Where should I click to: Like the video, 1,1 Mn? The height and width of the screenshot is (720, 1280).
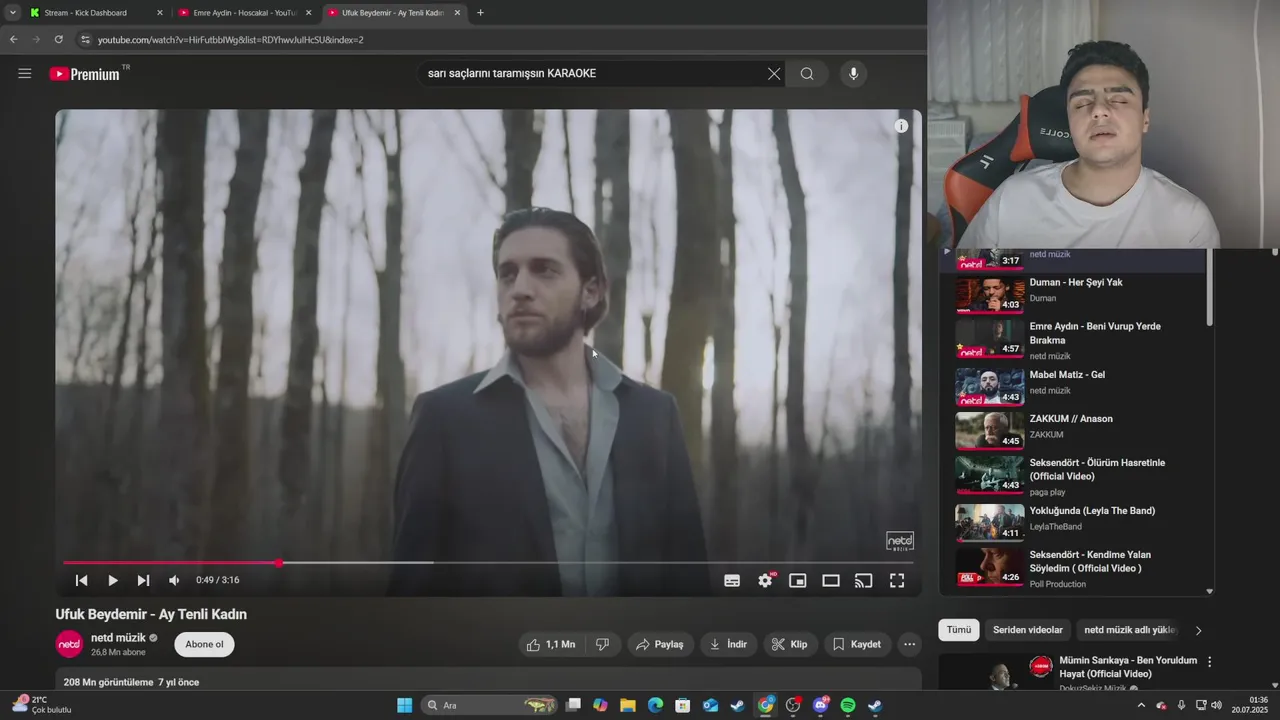[x=551, y=645]
